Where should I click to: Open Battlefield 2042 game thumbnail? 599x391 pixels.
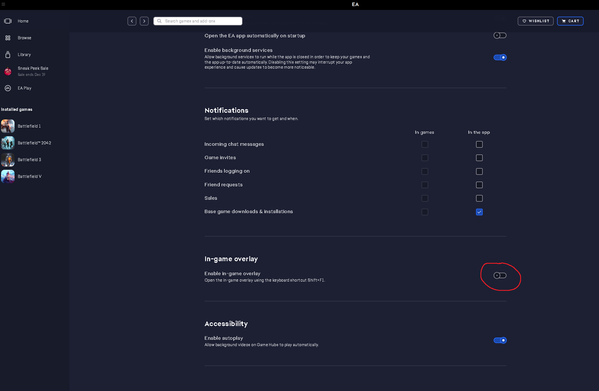click(8, 143)
